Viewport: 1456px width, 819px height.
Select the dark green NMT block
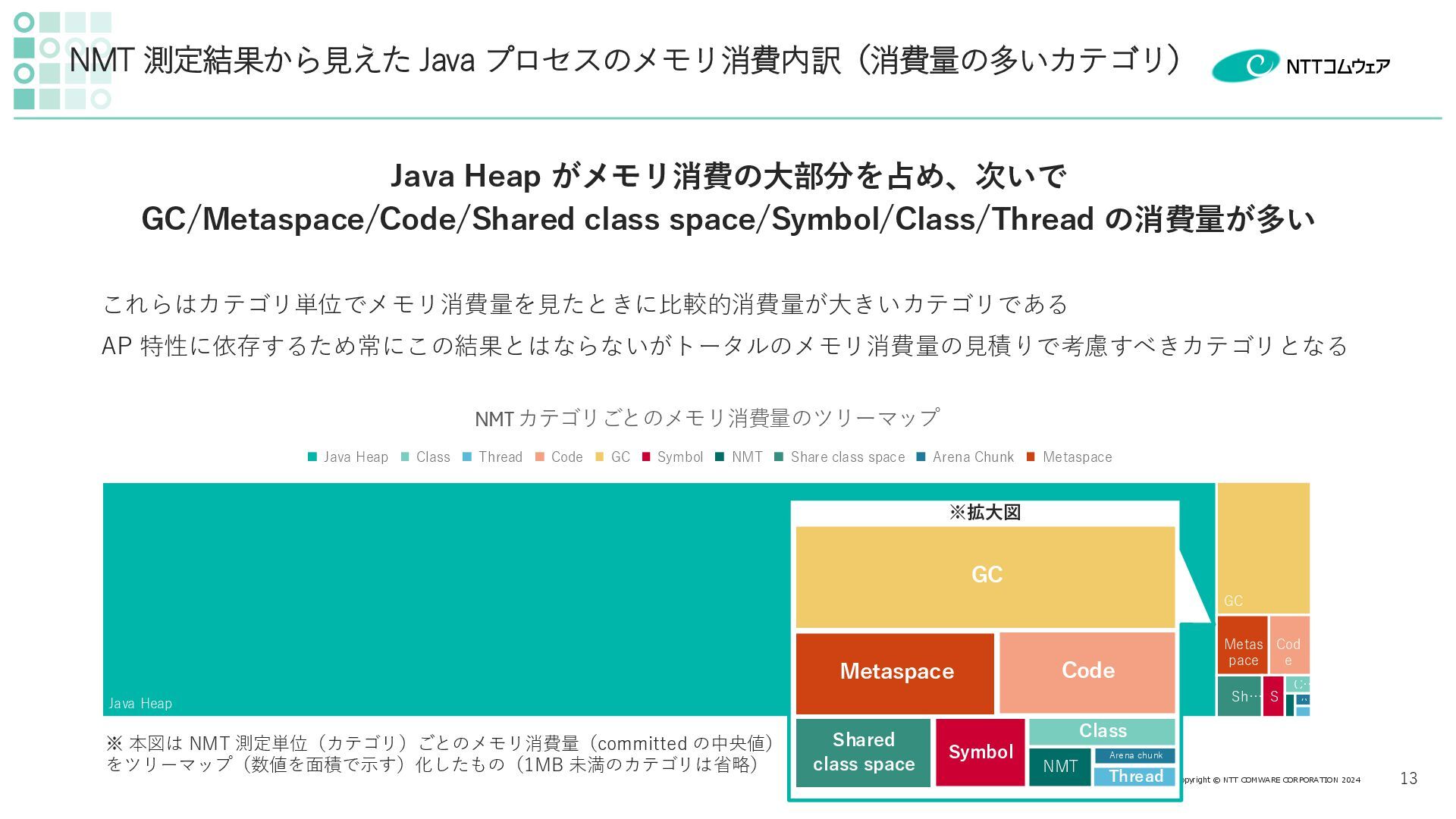point(1059,767)
